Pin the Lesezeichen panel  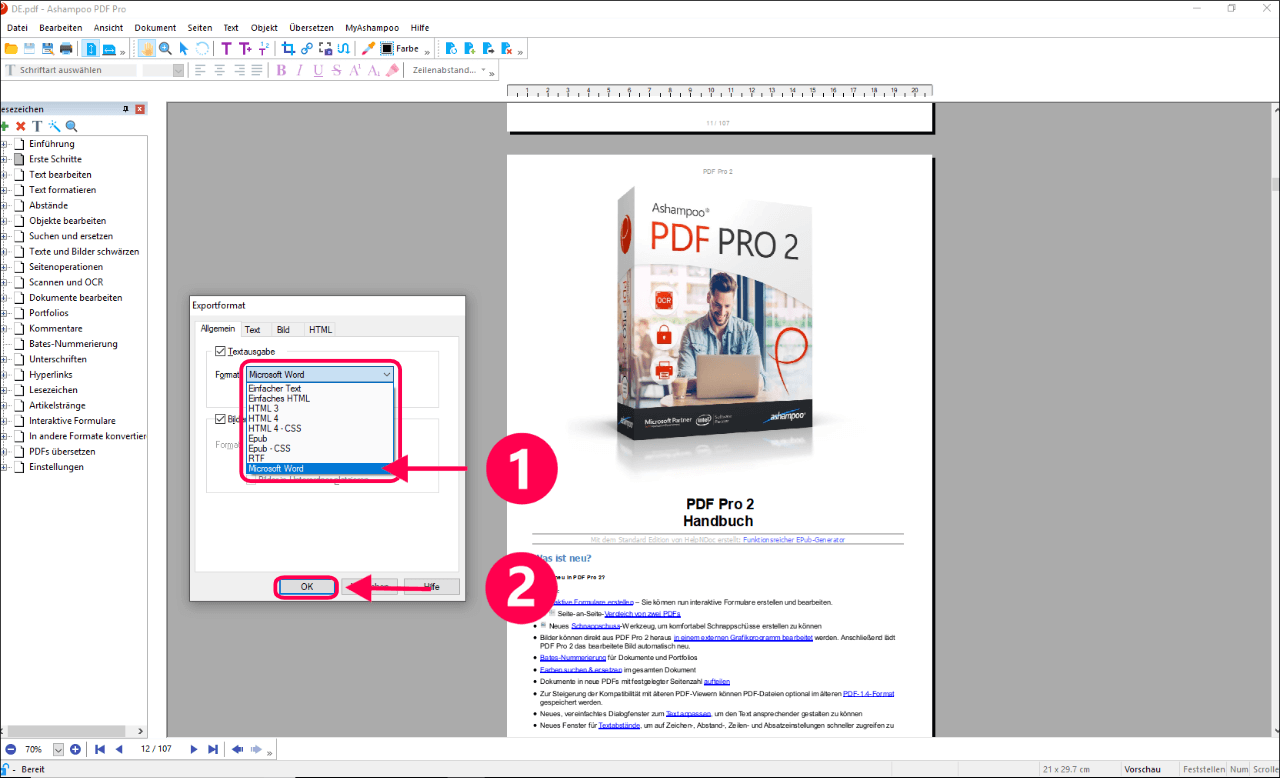pyautogui.click(x=126, y=109)
